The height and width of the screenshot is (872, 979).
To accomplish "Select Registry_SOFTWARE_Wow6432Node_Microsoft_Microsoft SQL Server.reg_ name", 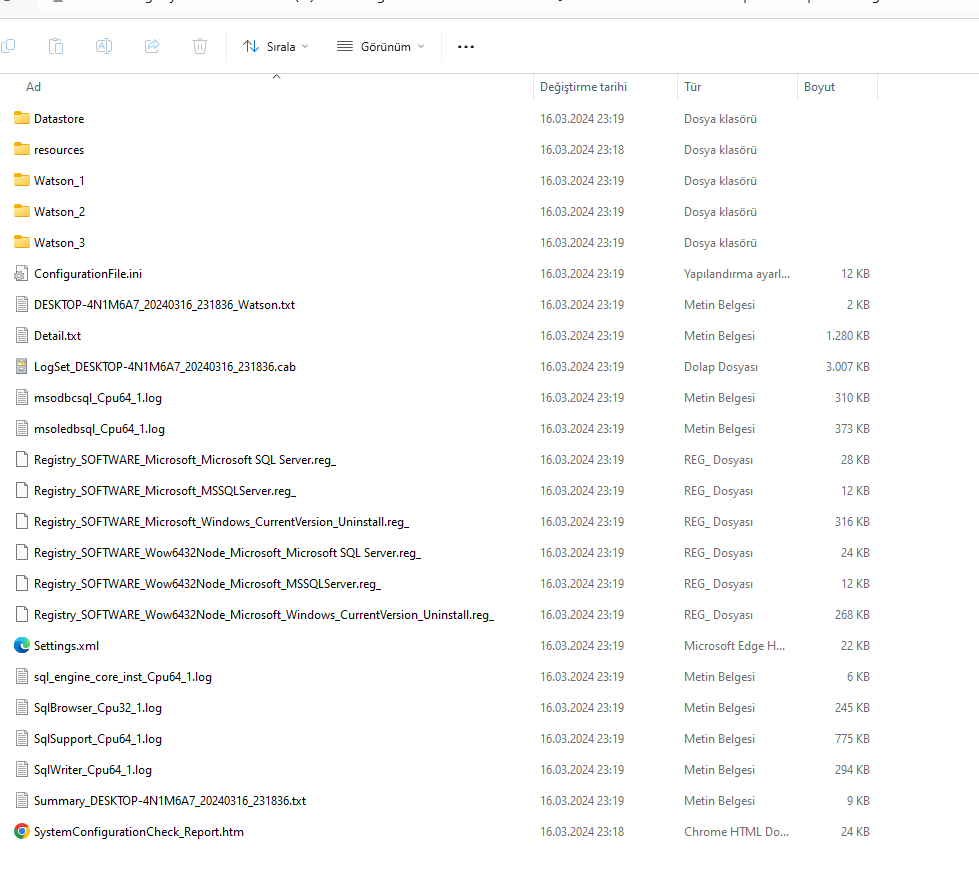I will [x=227, y=553].
